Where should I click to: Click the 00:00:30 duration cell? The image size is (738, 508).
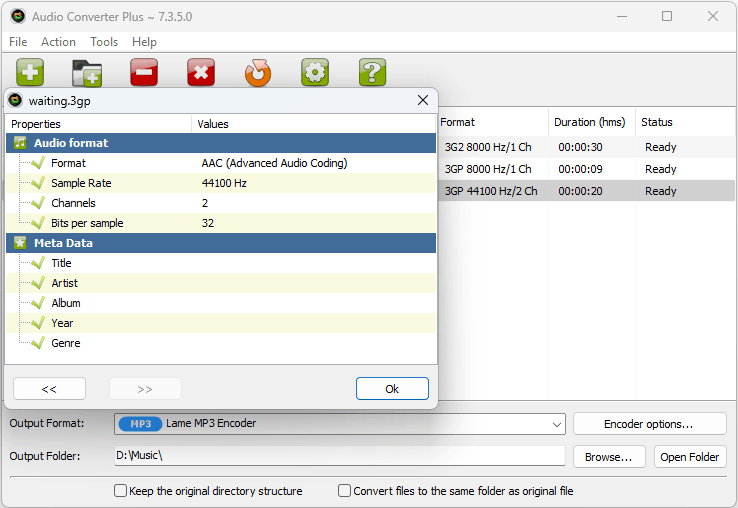[x=580, y=147]
